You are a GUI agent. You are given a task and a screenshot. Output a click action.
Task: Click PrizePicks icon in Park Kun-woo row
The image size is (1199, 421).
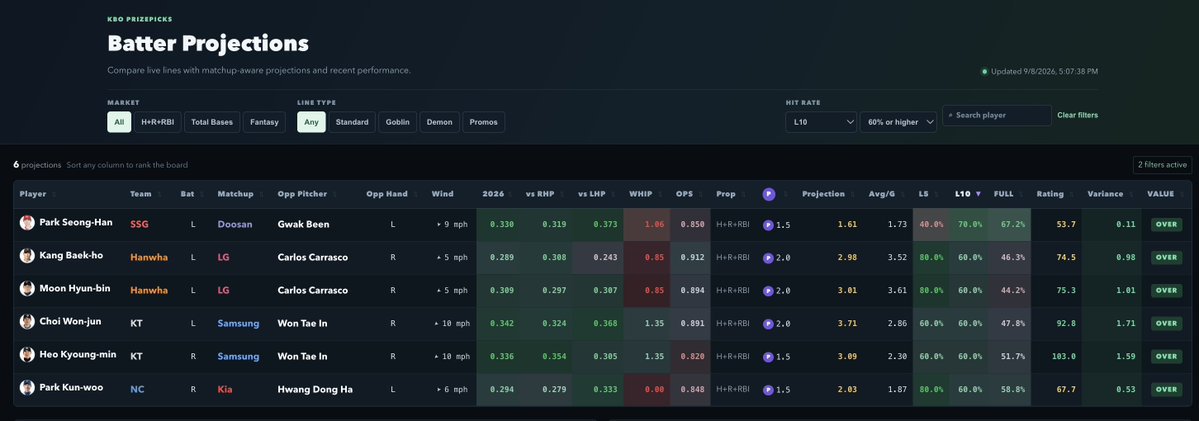pyautogui.click(x=767, y=390)
